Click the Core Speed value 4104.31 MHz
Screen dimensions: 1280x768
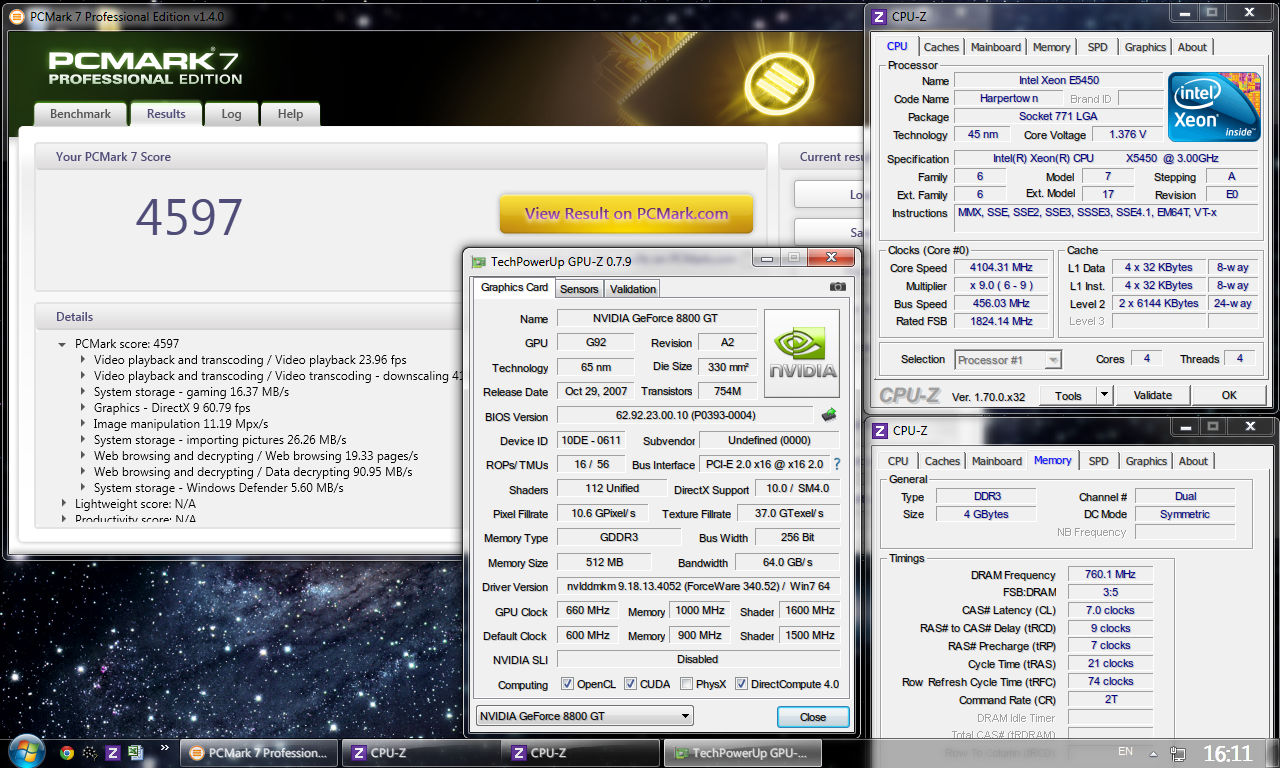coord(1000,268)
